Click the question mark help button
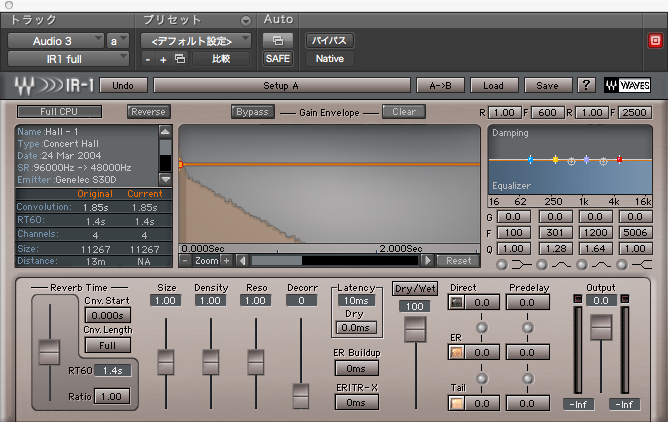 [586, 85]
